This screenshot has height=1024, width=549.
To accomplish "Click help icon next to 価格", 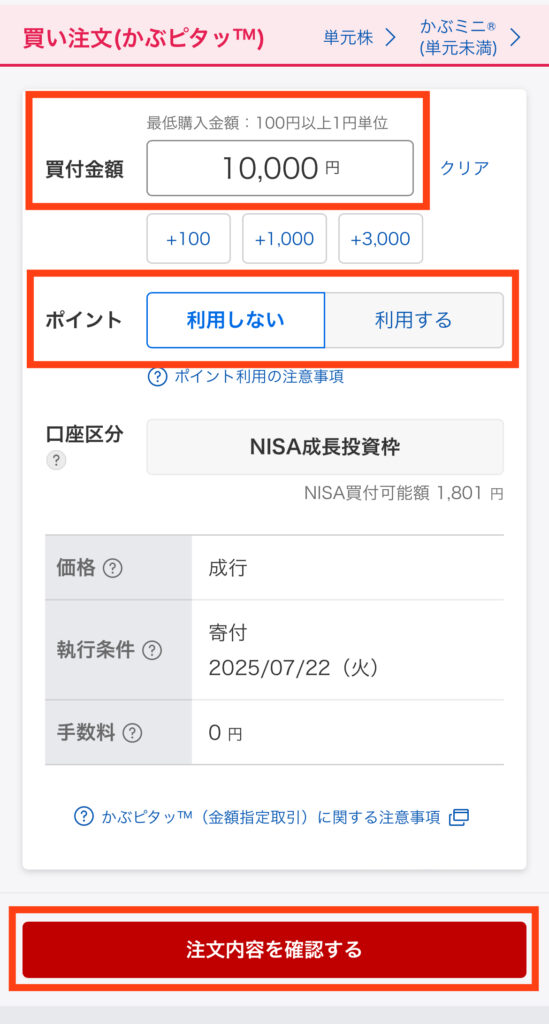I will (113, 569).
